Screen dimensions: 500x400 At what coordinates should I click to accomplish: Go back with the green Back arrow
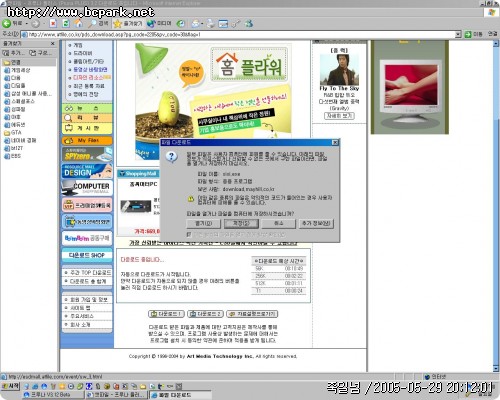[12, 23]
